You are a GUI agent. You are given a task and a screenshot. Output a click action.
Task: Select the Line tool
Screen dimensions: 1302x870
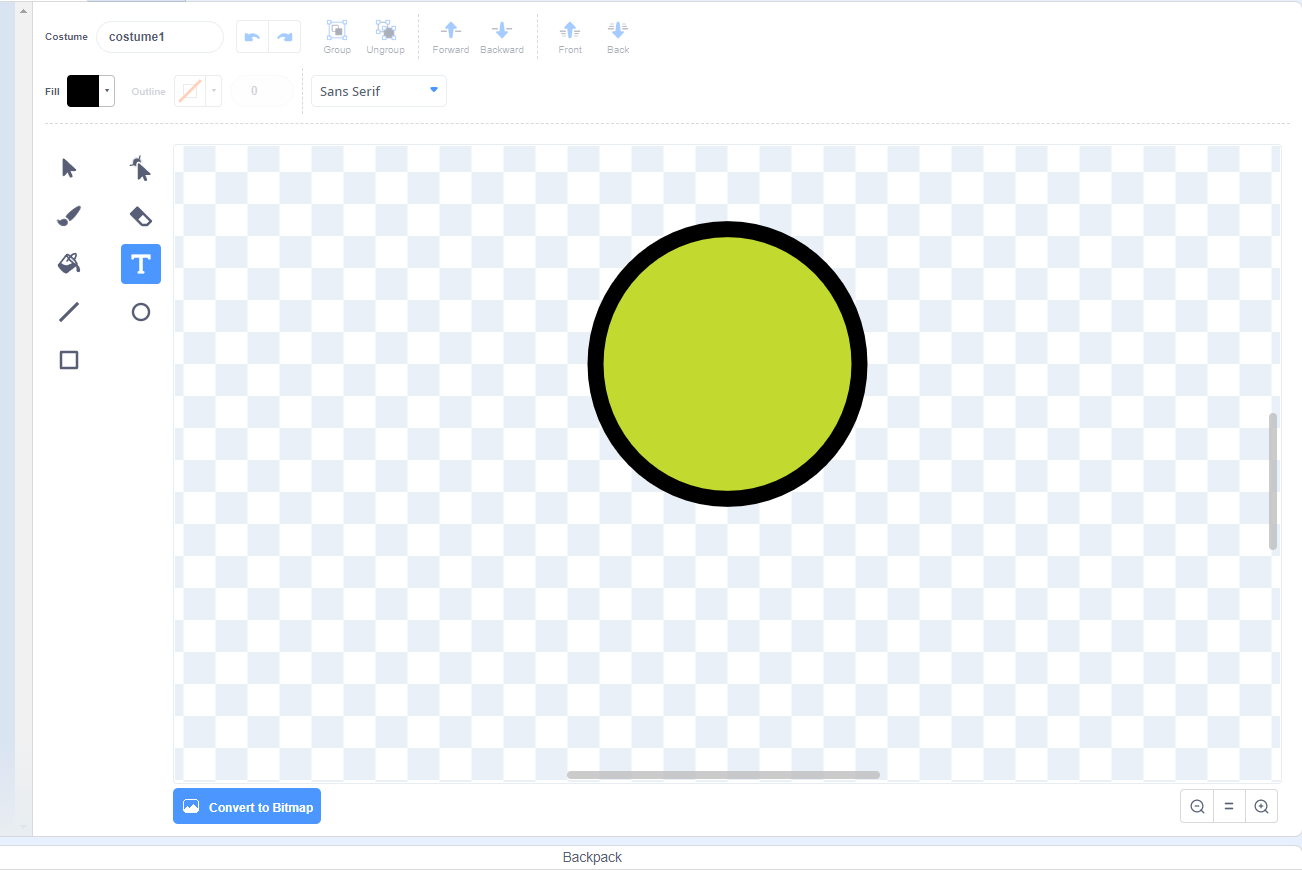[68, 311]
